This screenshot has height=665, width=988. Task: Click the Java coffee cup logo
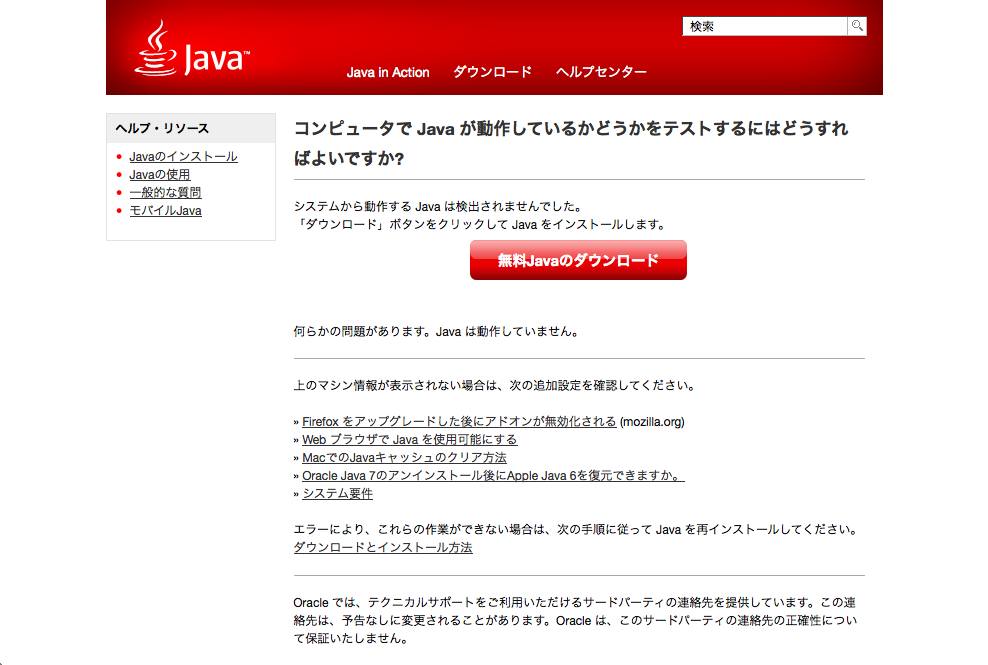pos(191,52)
